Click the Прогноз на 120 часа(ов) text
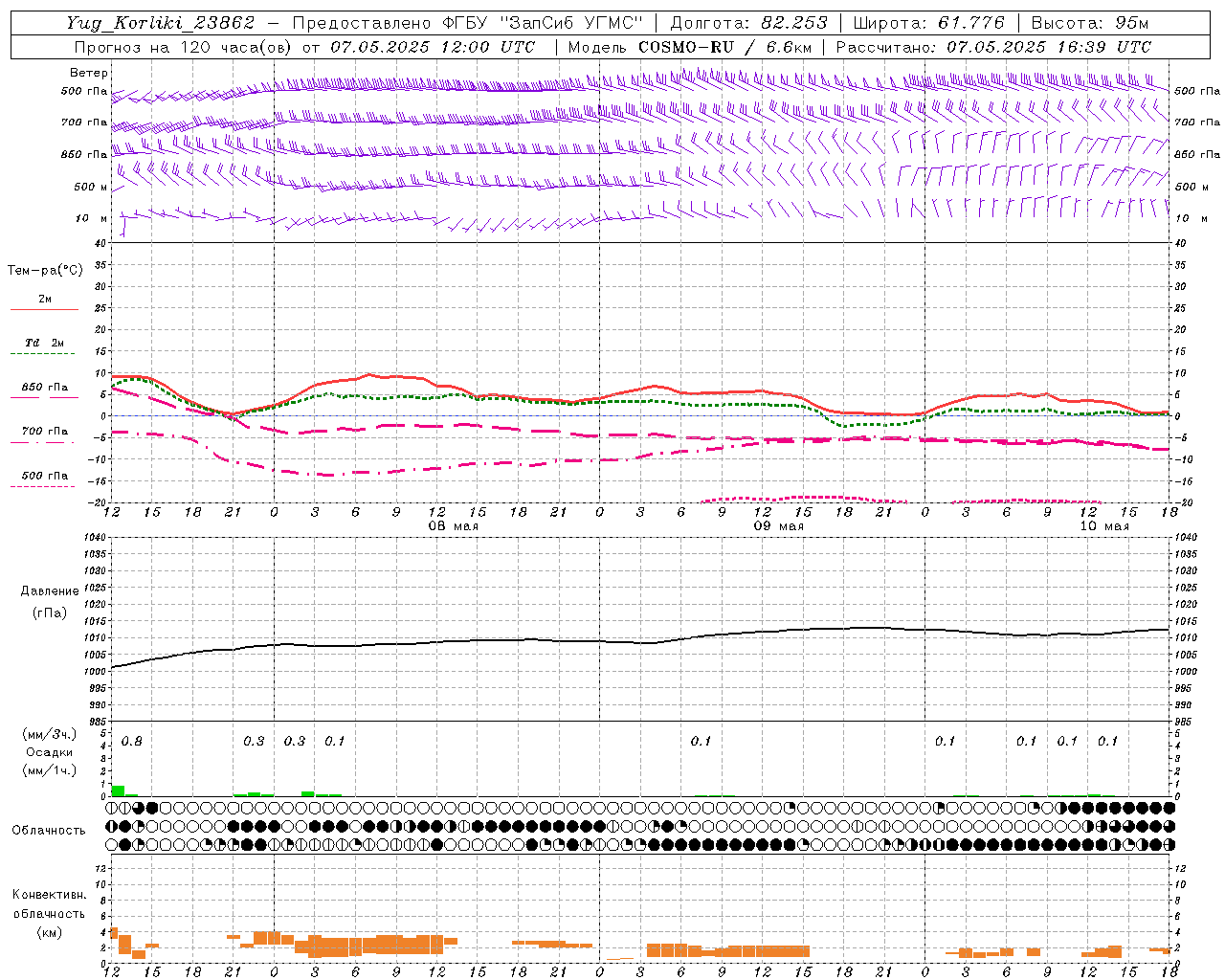The image size is (1225, 980). click(185, 47)
